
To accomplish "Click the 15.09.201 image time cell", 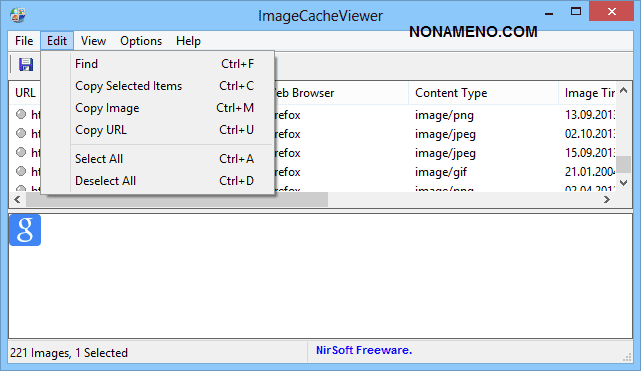I will tap(589, 152).
